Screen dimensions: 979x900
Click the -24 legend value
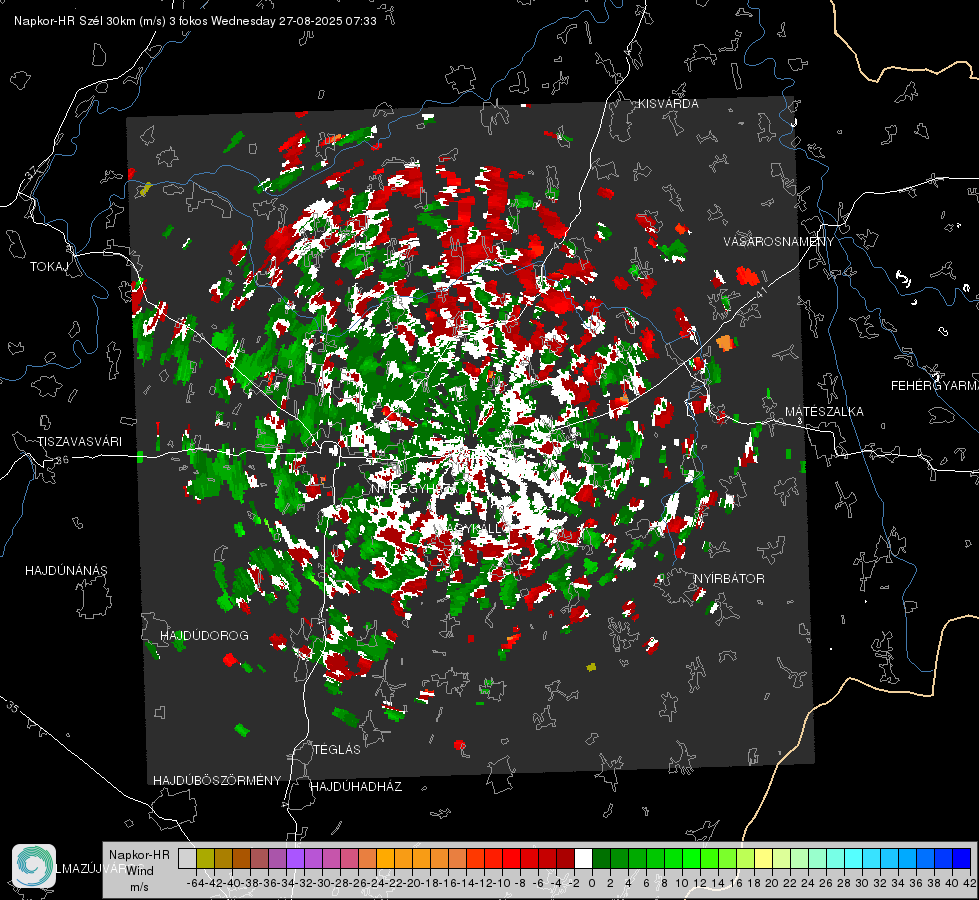(x=375, y=883)
